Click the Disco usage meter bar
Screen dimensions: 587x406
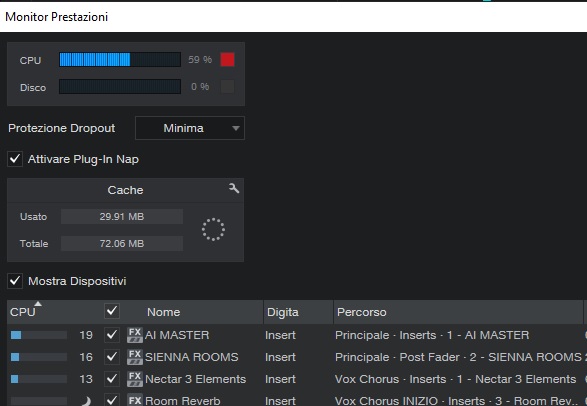tap(120, 86)
